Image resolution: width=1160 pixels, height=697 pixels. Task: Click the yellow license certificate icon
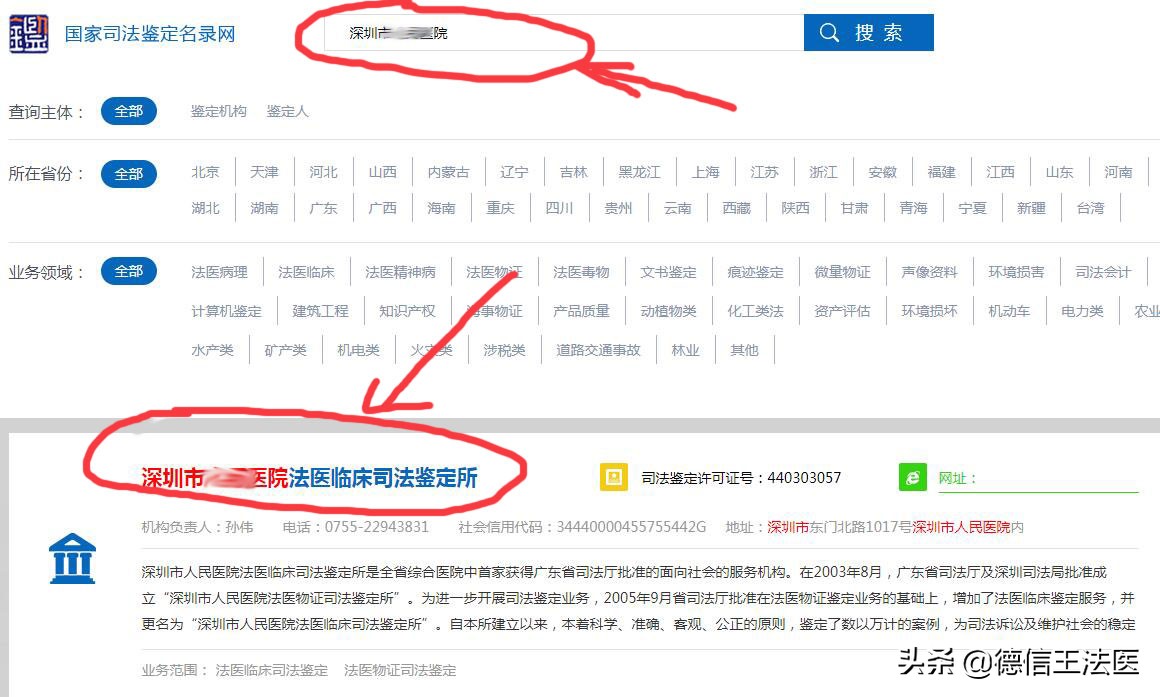click(613, 477)
